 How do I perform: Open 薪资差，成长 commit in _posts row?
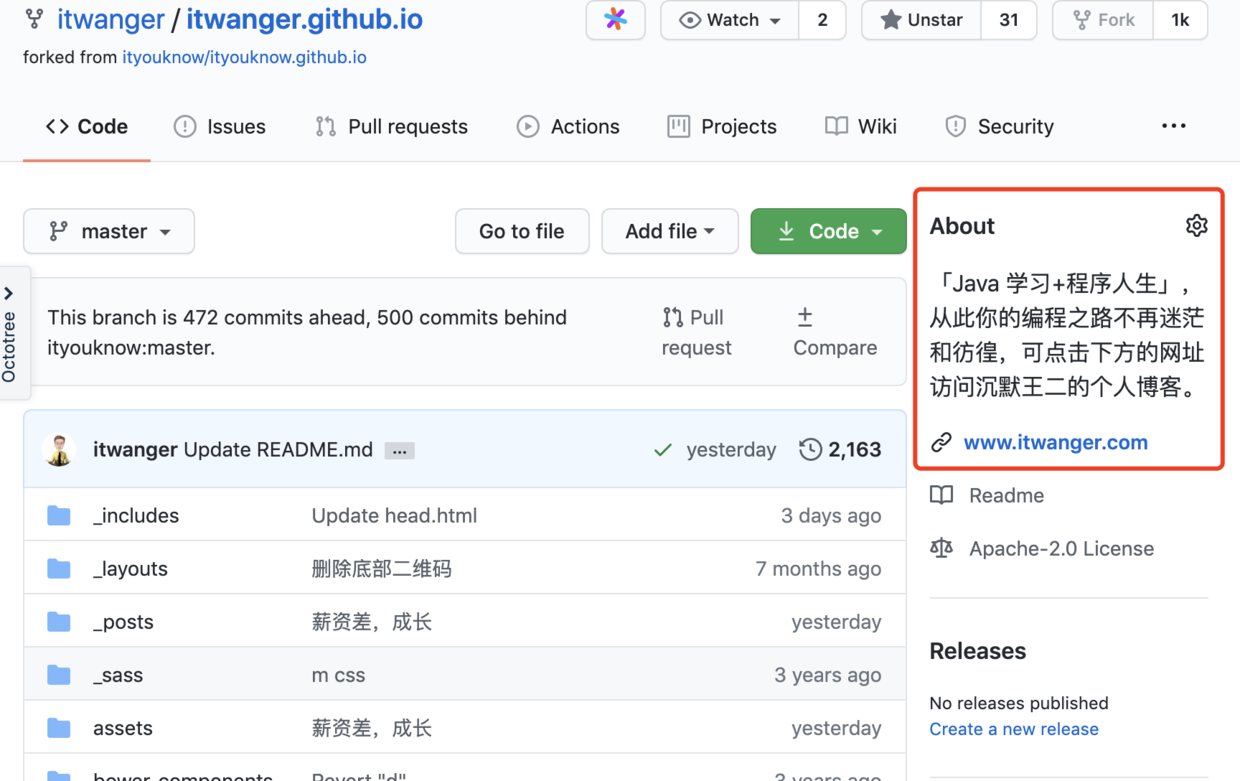(372, 622)
